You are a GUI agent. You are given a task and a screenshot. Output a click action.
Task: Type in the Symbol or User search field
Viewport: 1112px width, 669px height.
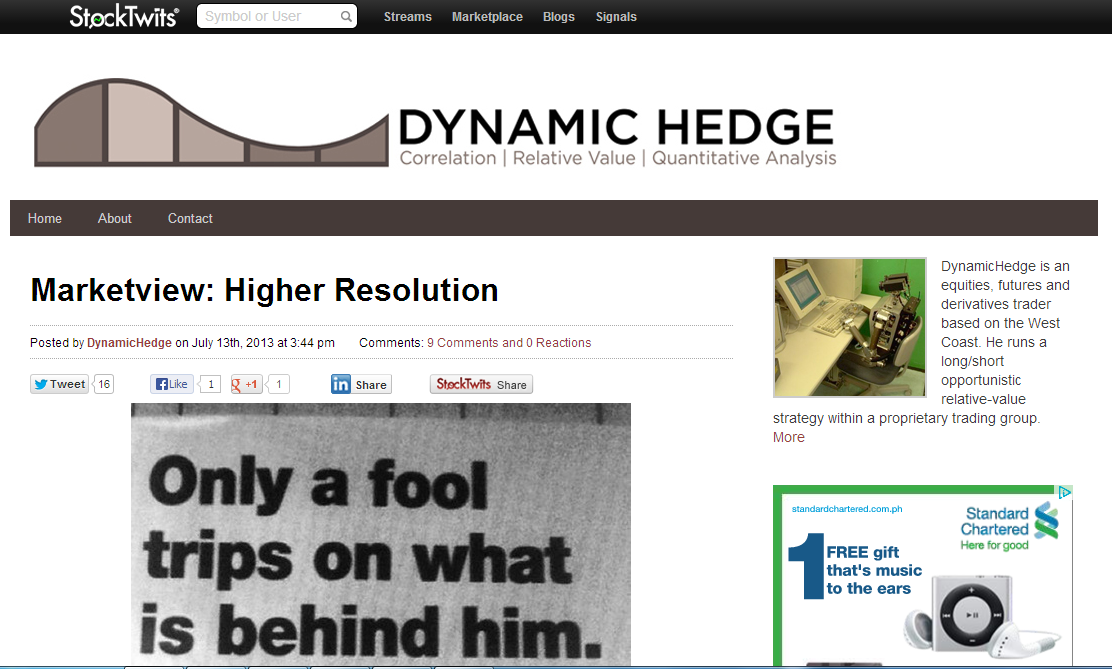click(267, 17)
